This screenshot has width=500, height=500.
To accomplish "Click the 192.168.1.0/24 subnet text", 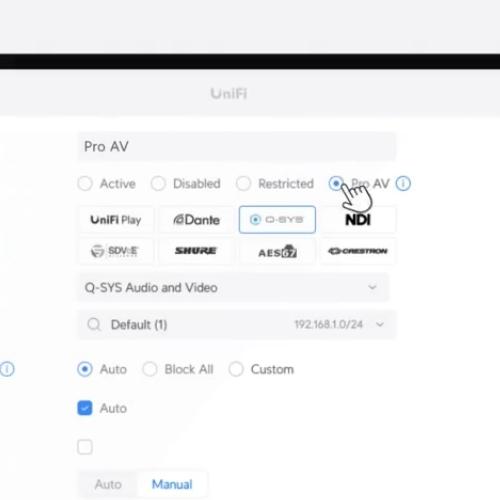I will (x=329, y=324).
